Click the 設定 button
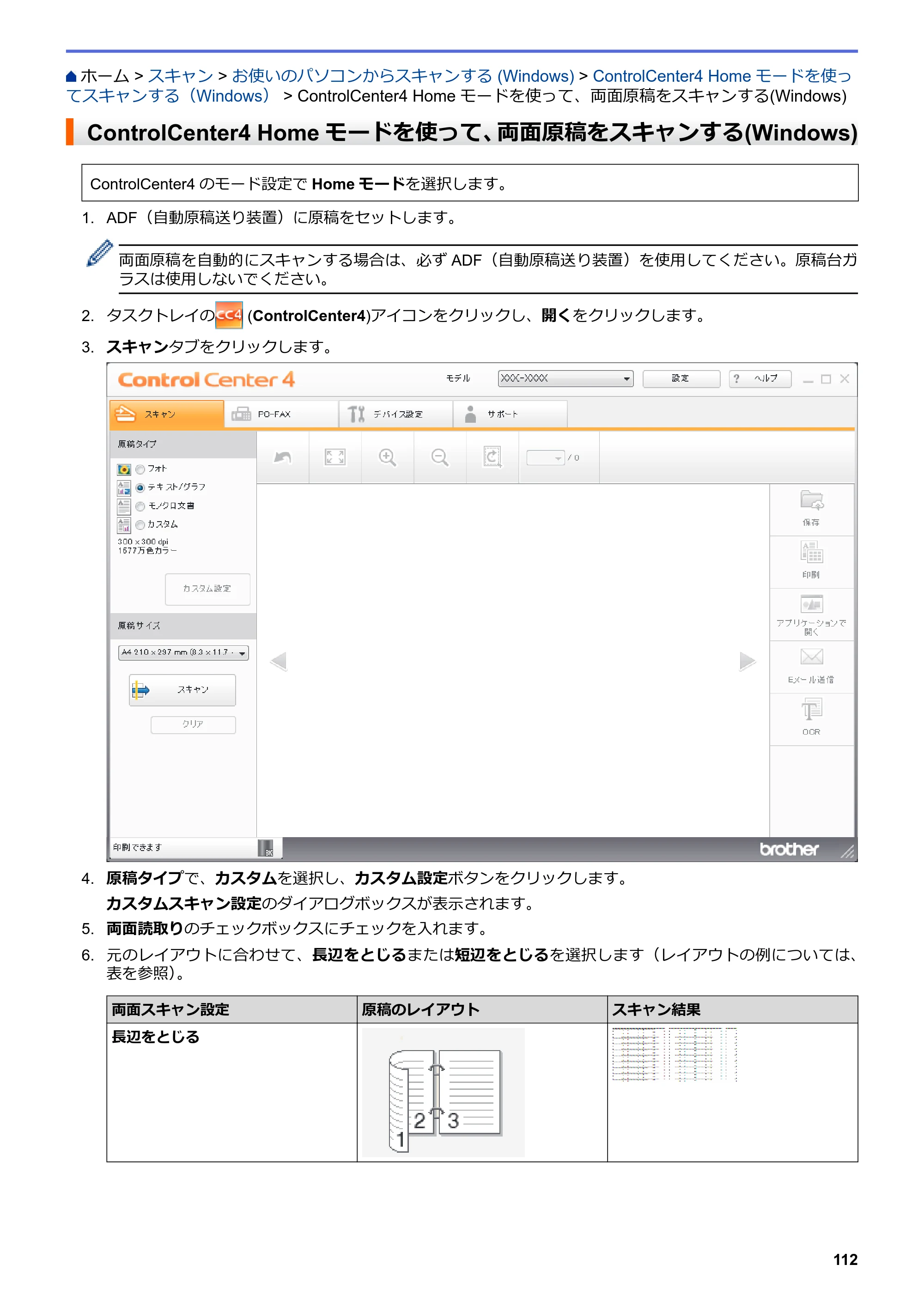This screenshot has height=1307, width=924. click(681, 378)
